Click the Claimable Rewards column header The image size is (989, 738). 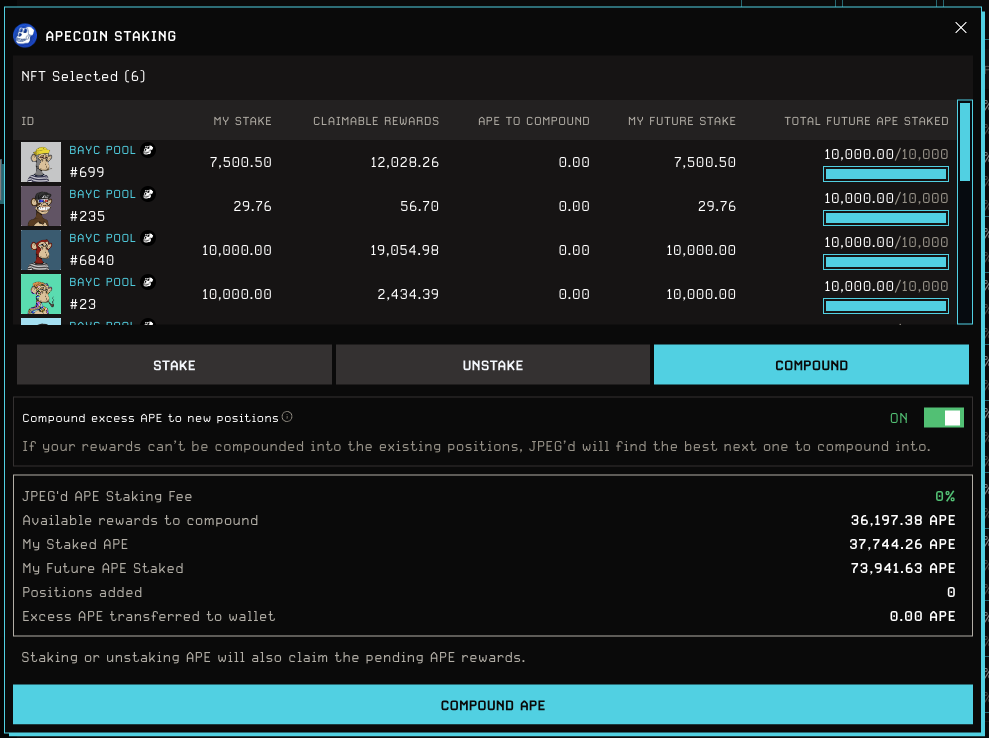click(x=376, y=121)
